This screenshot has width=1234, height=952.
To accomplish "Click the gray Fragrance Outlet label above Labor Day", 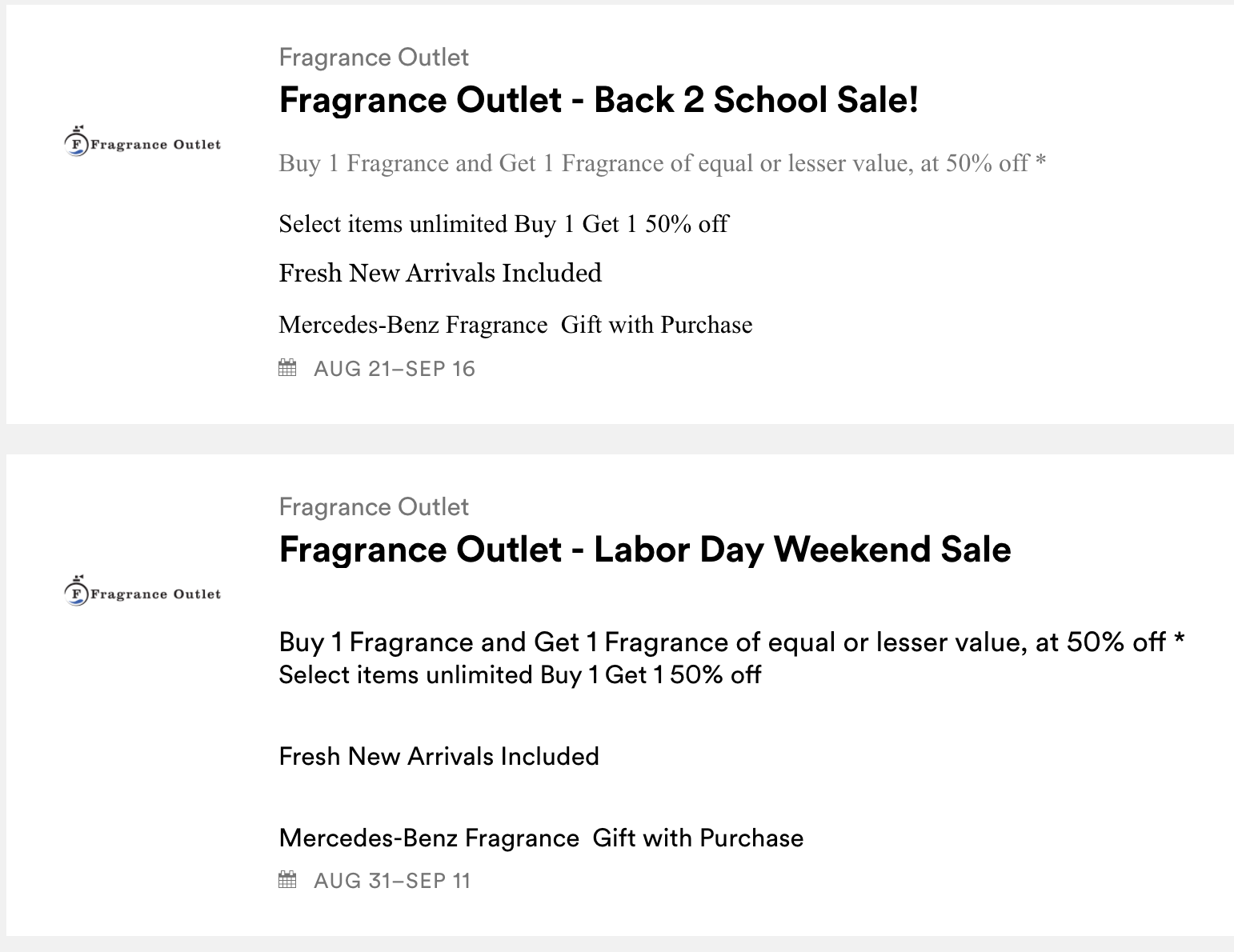I will tap(374, 507).
